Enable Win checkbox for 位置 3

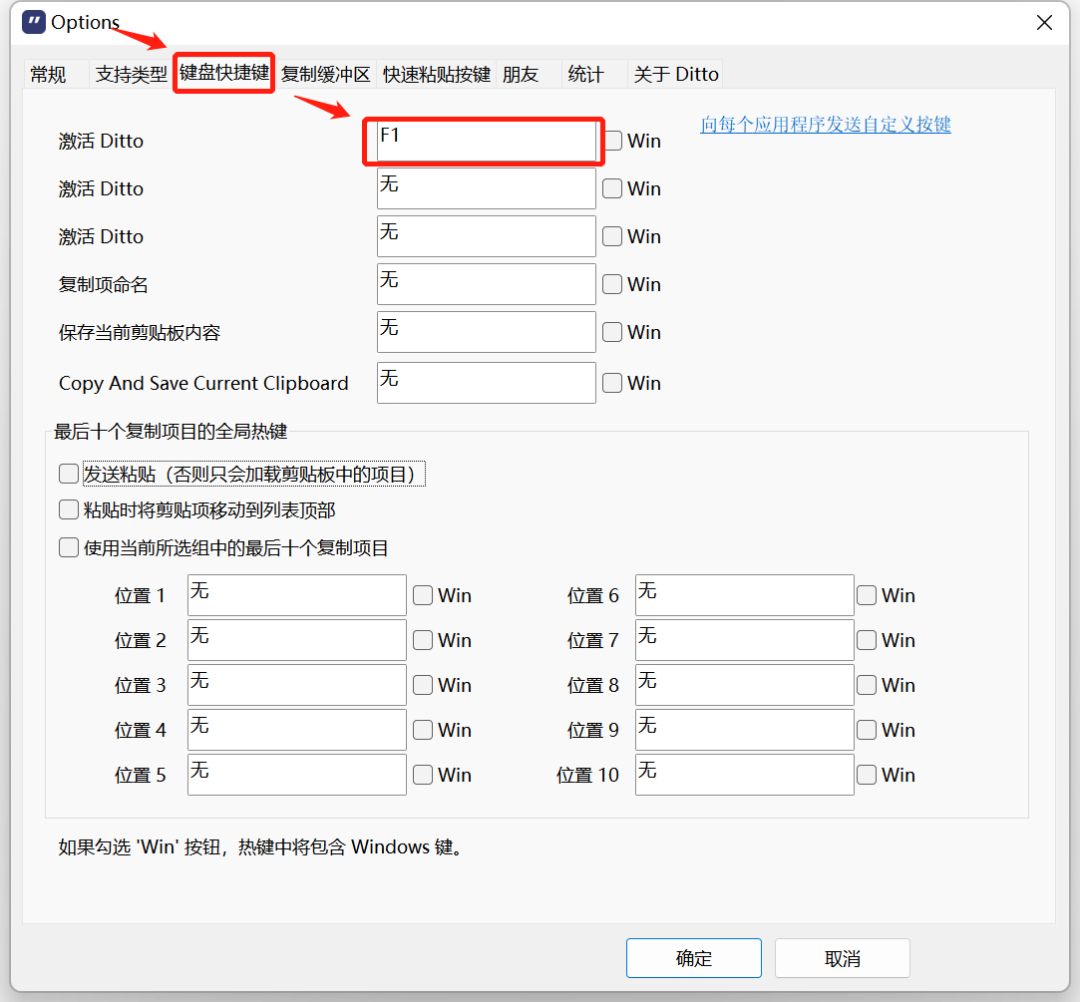click(423, 685)
